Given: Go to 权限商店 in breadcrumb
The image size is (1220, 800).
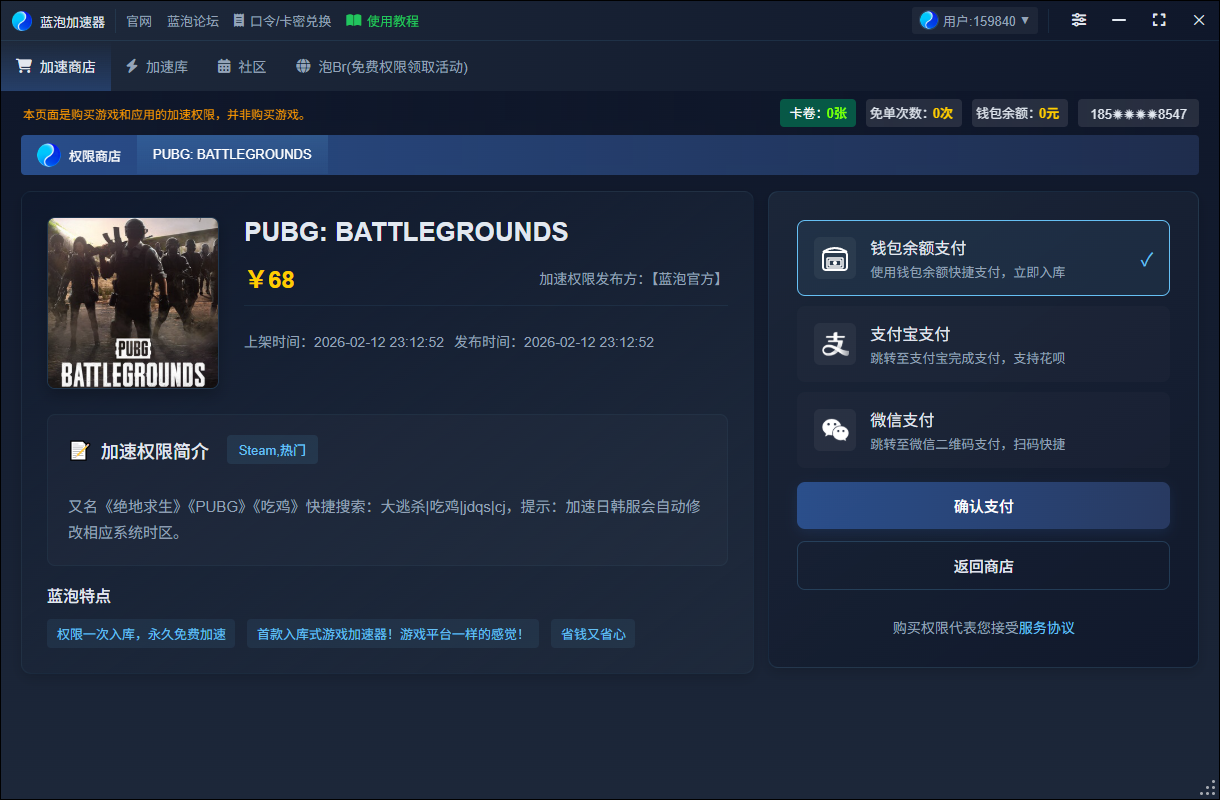Looking at the screenshot, I should pos(79,155).
